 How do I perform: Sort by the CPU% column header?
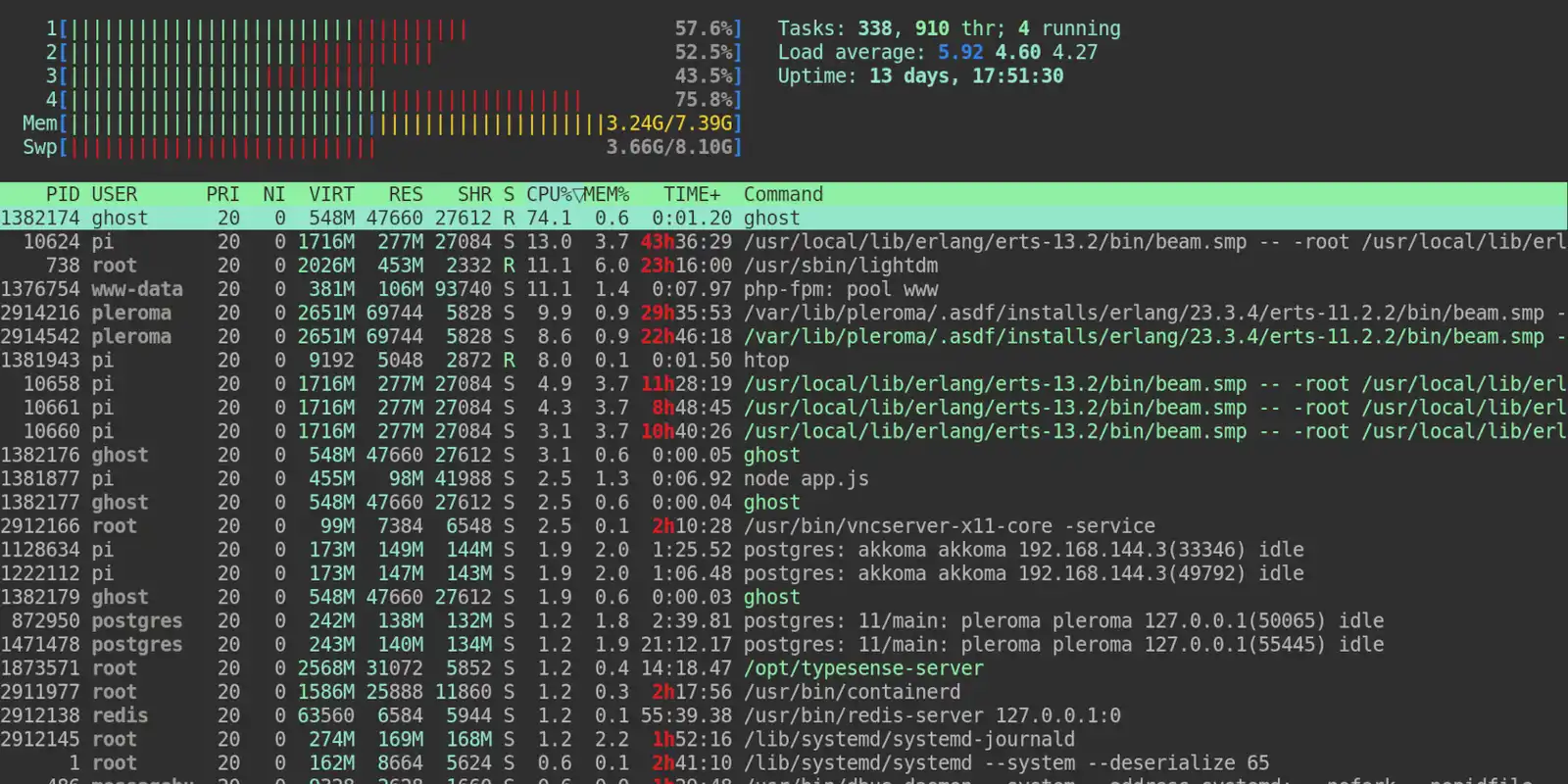click(x=549, y=194)
